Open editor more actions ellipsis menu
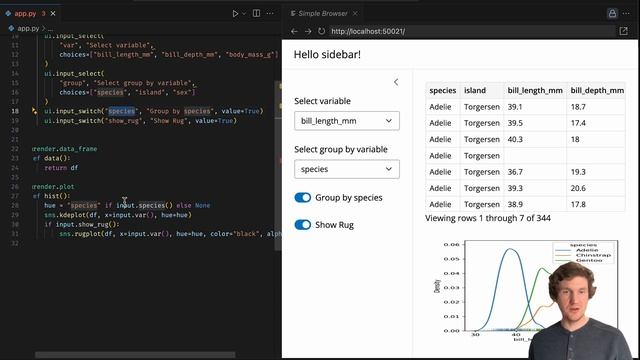 coord(270,13)
